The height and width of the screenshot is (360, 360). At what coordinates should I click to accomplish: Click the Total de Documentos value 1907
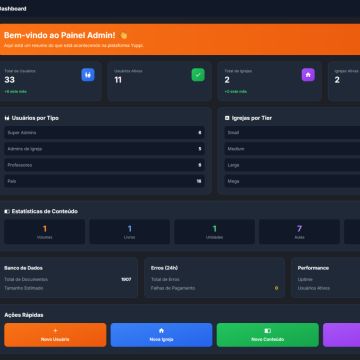click(x=126, y=279)
